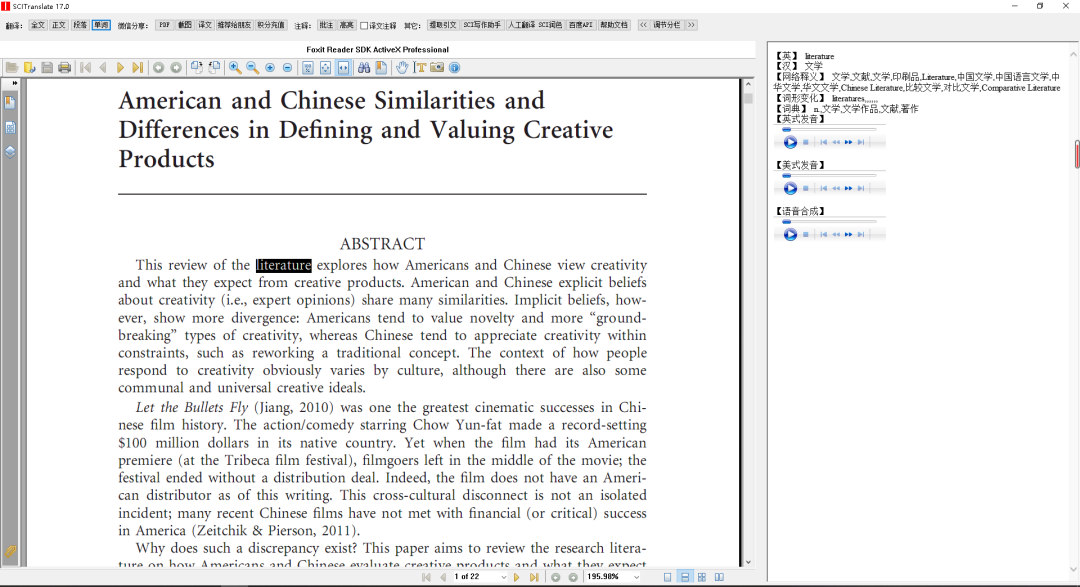The height and width of the screenshot is (587, 1080).
Task: Open the blue info icon in toolbar
Action: [455, 68]
